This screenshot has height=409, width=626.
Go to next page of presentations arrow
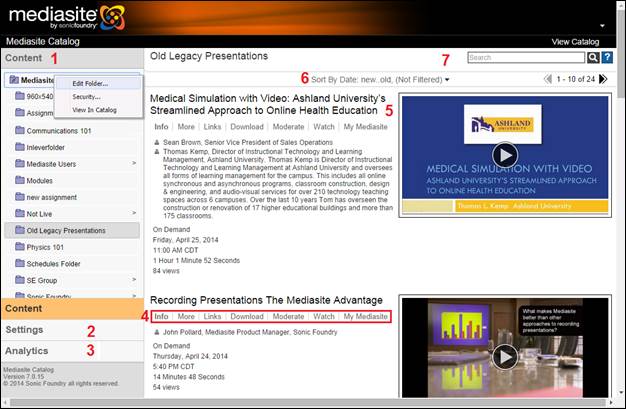603,79
